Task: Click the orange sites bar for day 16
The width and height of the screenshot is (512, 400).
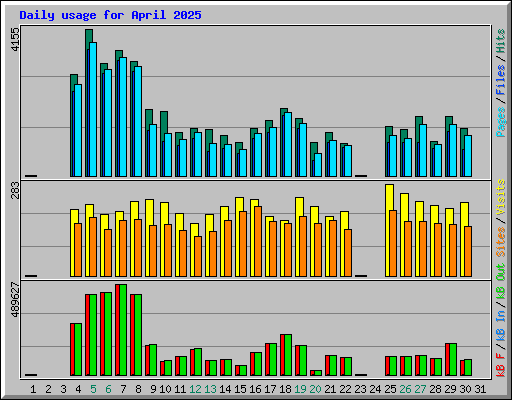Action: [x=258, y=241]
